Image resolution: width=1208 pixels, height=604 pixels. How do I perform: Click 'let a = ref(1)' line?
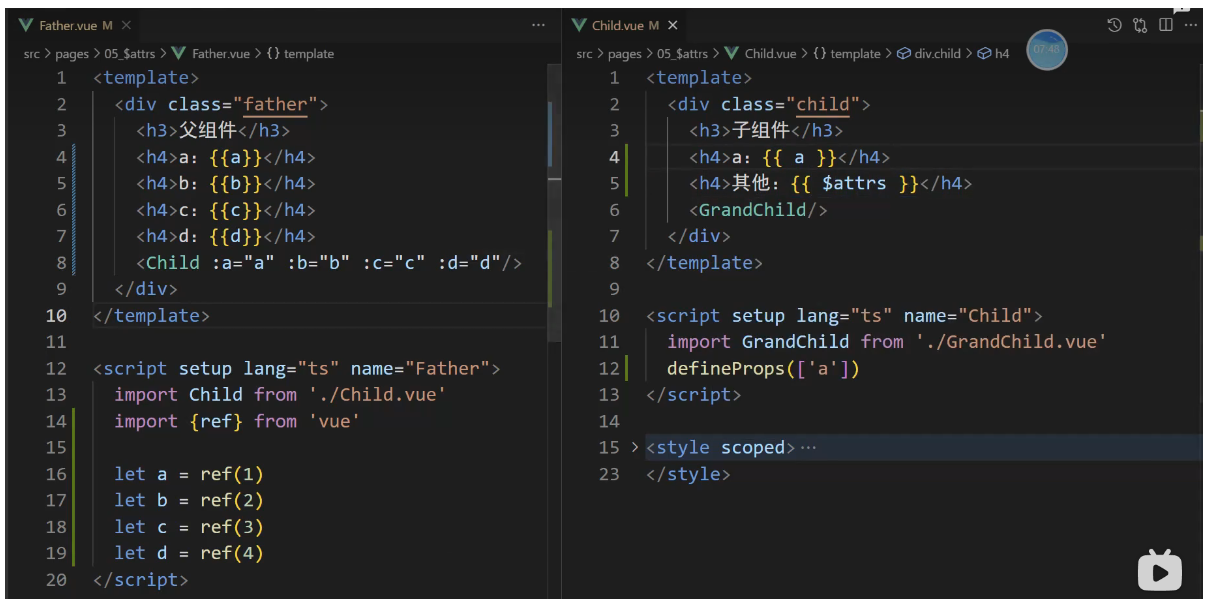pyautogui.click(x=189, y=474)
